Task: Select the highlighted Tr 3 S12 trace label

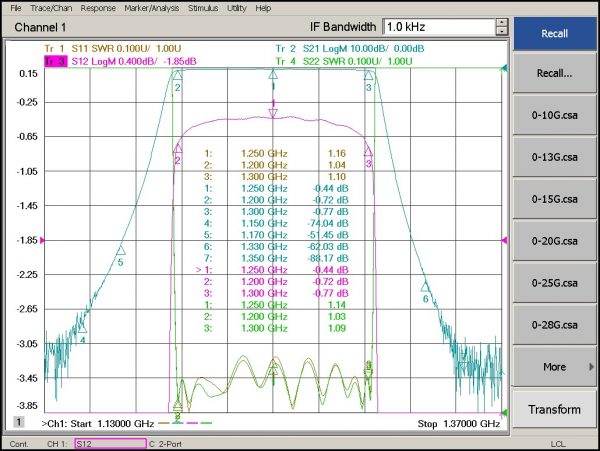Action: pos(121,61)
